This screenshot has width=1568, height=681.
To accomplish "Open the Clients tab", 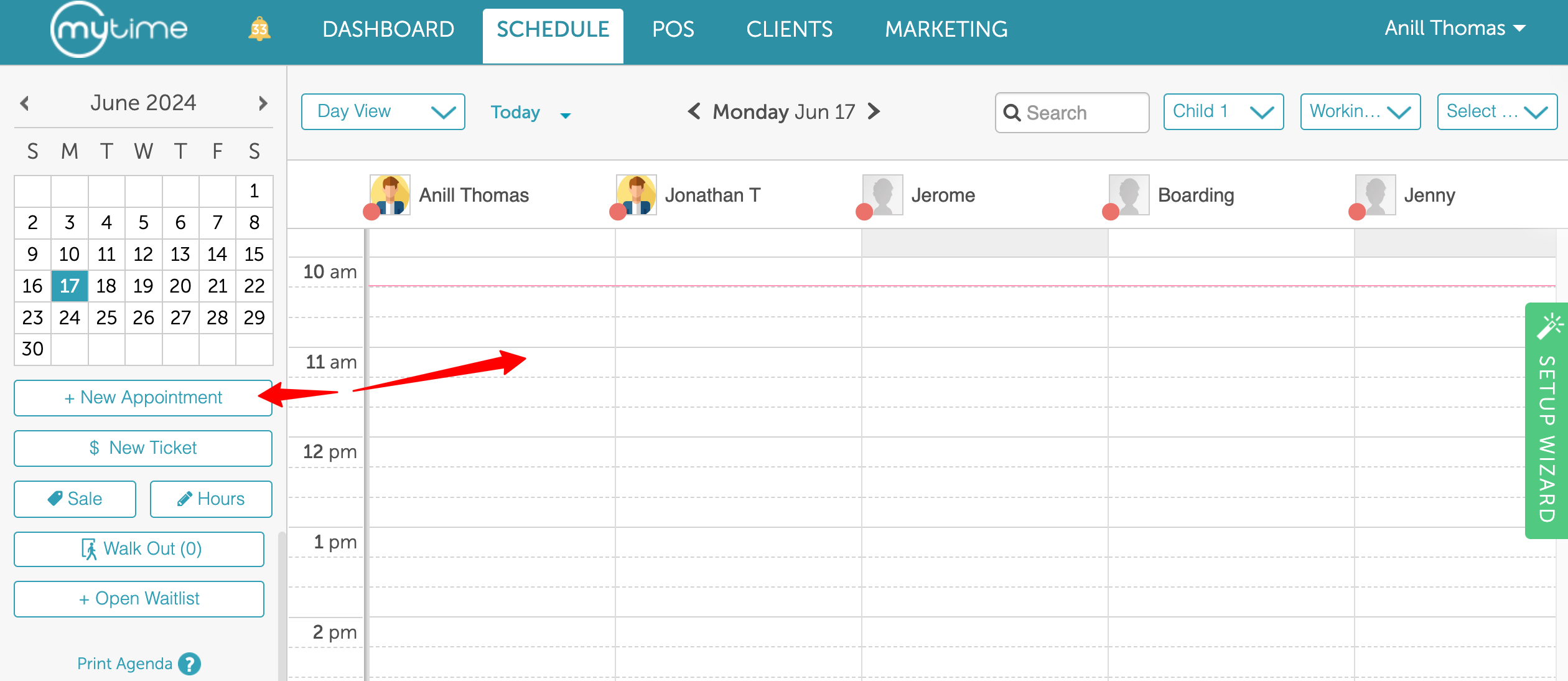I will point(789,29).
